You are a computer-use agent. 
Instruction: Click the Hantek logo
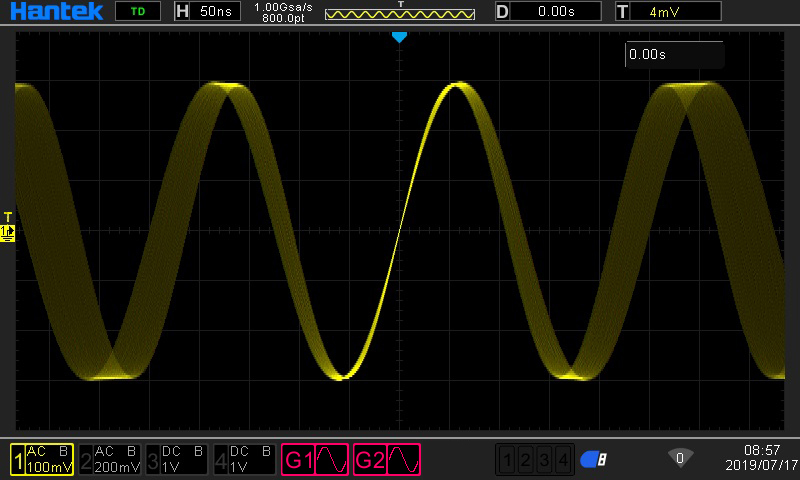[x=56, y=11]
